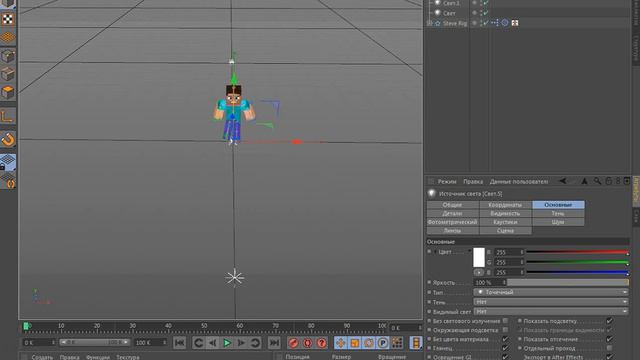
Task: Open the 'Общие' tab
Action: tap(453, 204)
